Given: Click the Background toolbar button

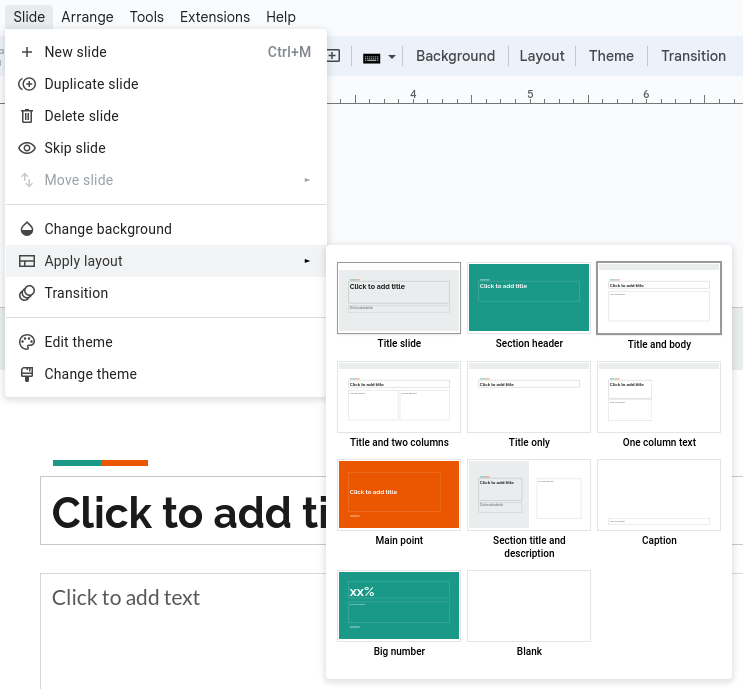Looking at the screenshot, I should point(455,56).
